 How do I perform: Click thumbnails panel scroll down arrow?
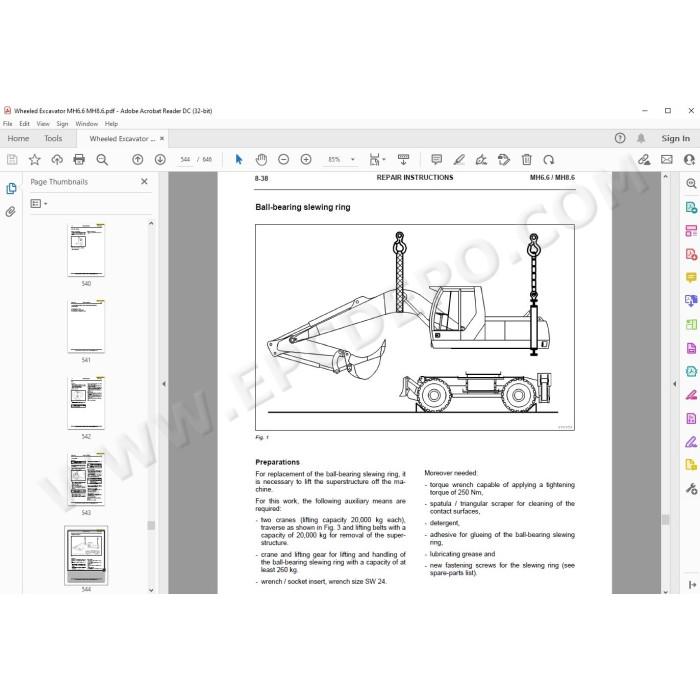(x=151, y=590)
